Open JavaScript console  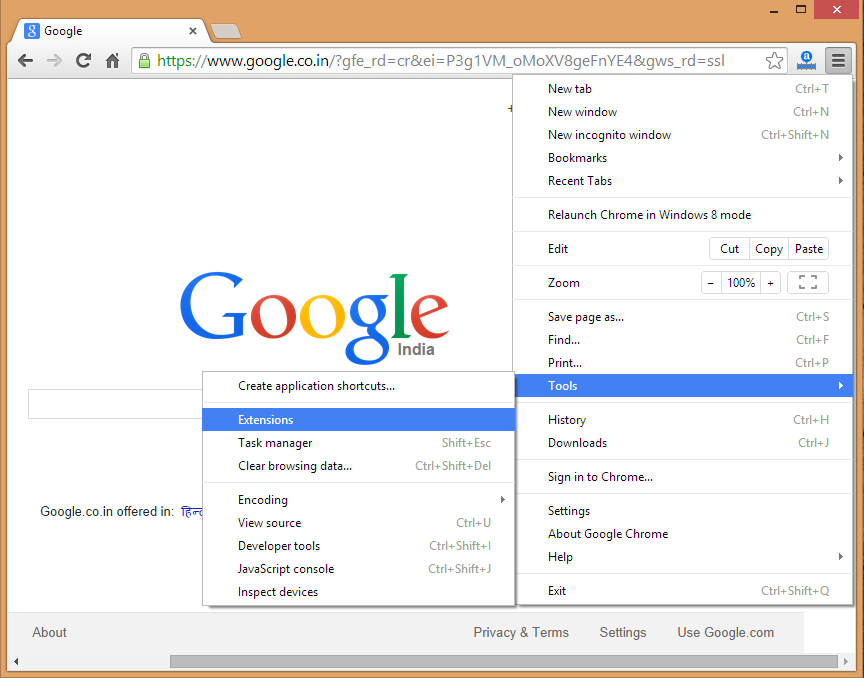[359, 569]
